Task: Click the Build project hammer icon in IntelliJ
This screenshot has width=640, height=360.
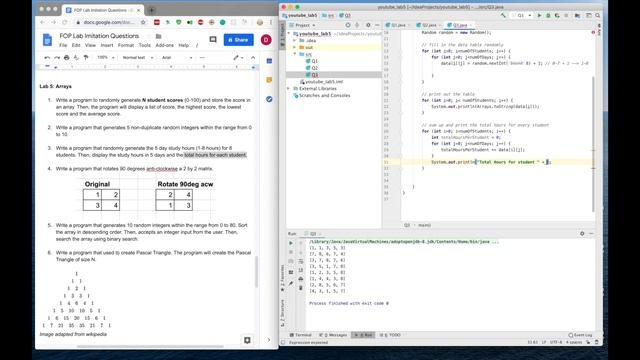Action: (503, 16)
